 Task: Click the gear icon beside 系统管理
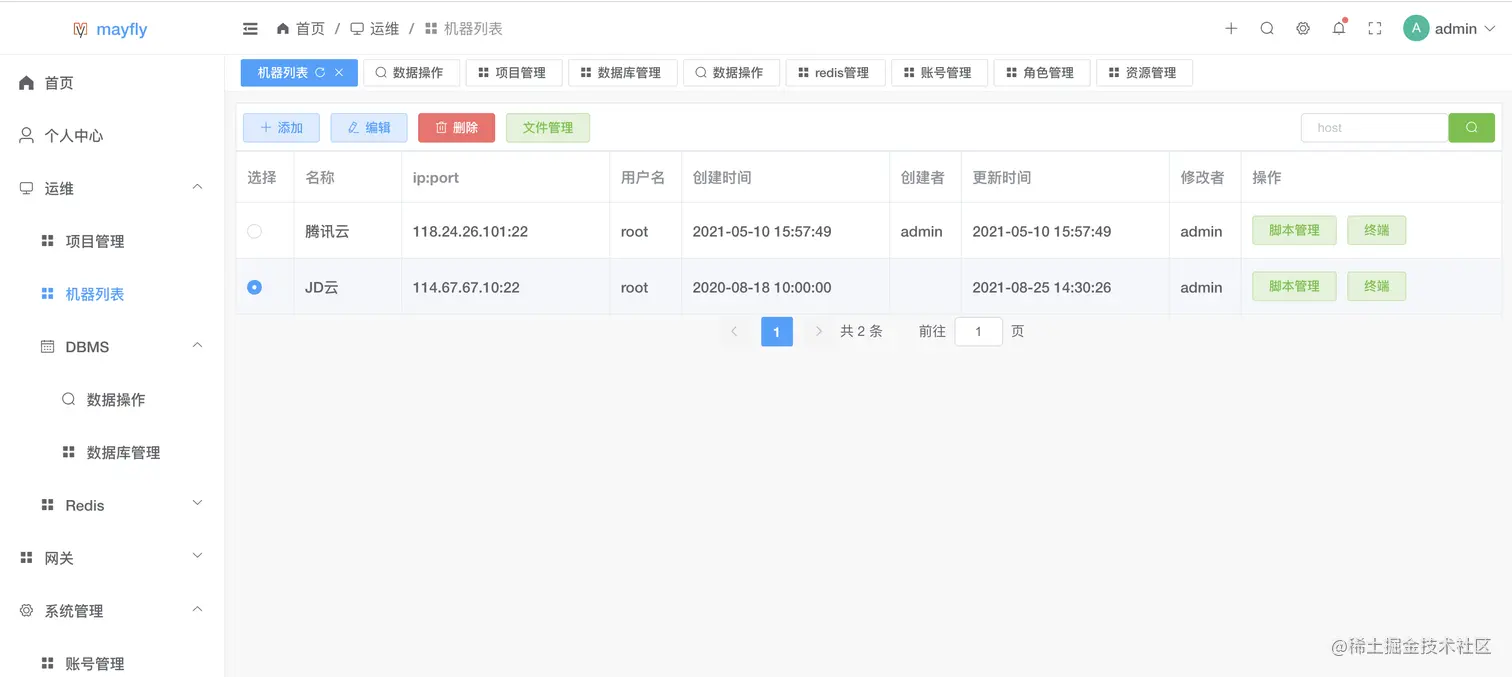coord(27,610)
